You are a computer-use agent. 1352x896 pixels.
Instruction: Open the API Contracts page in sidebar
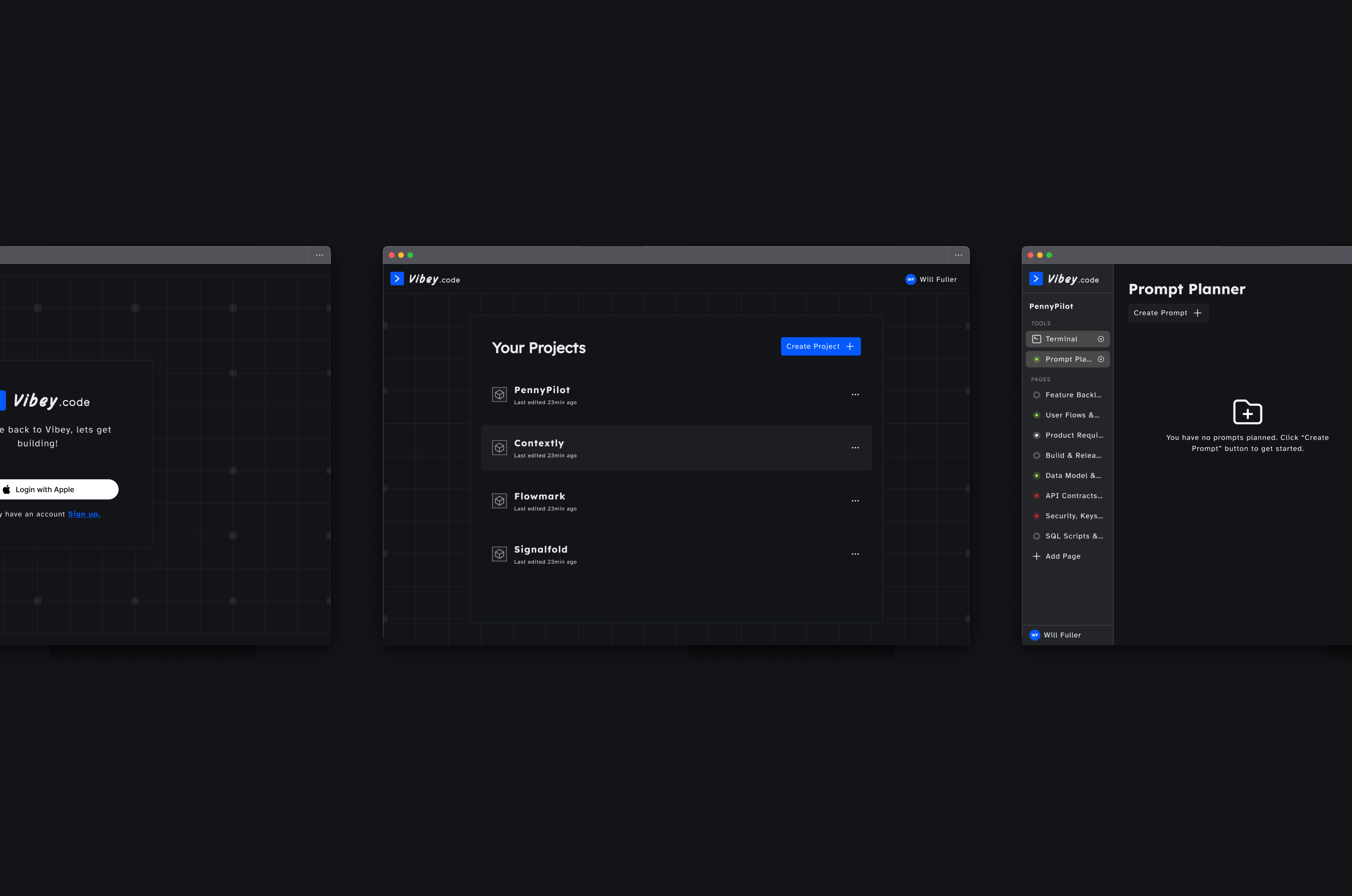1073,496
